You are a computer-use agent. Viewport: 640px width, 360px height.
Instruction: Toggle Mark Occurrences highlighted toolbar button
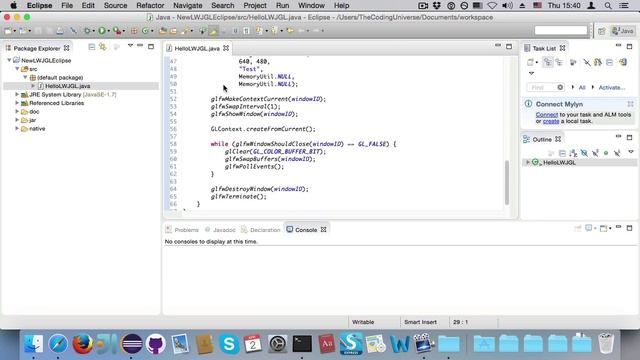point(213,31)
